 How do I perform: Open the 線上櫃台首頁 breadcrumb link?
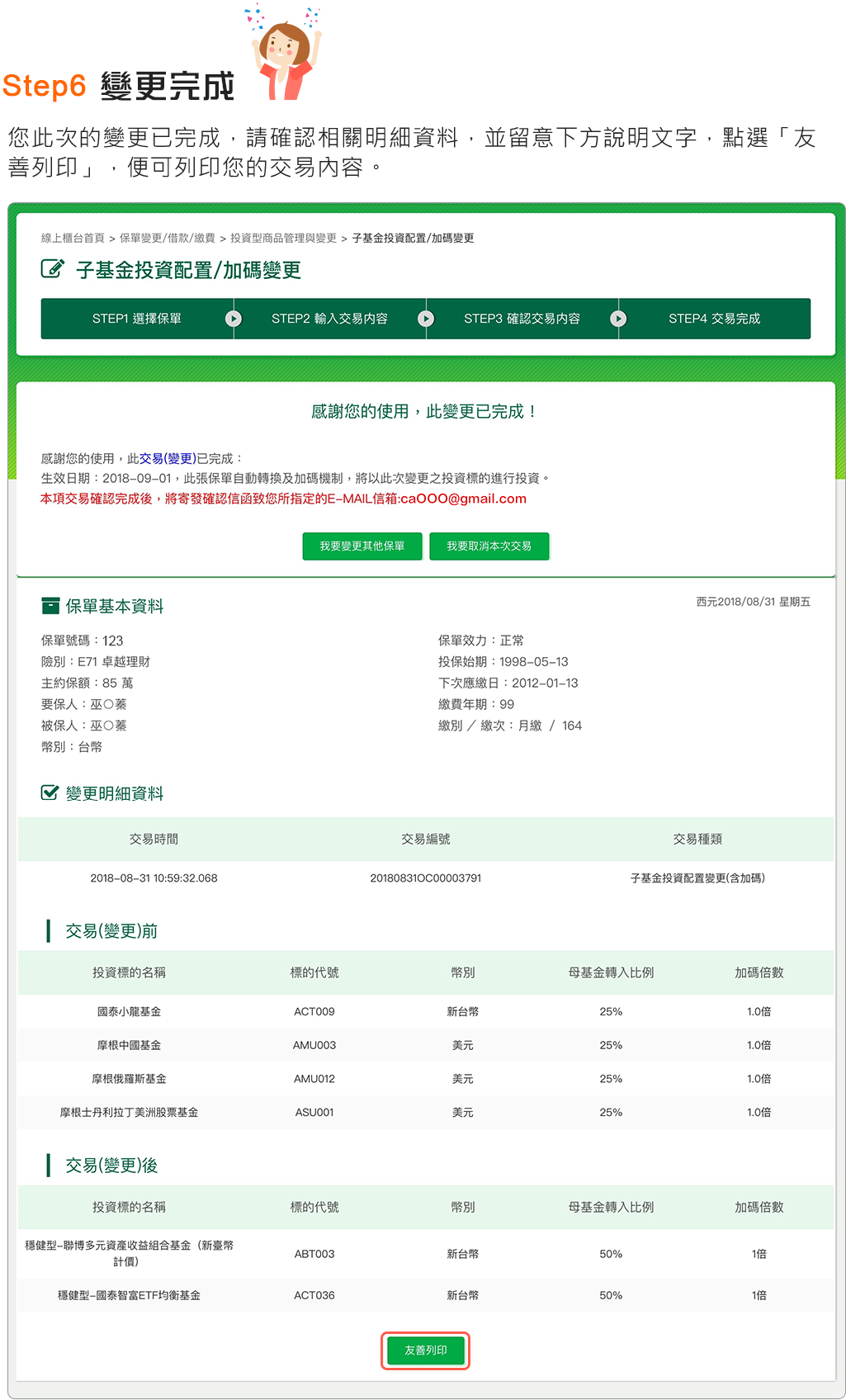point(73,238)
